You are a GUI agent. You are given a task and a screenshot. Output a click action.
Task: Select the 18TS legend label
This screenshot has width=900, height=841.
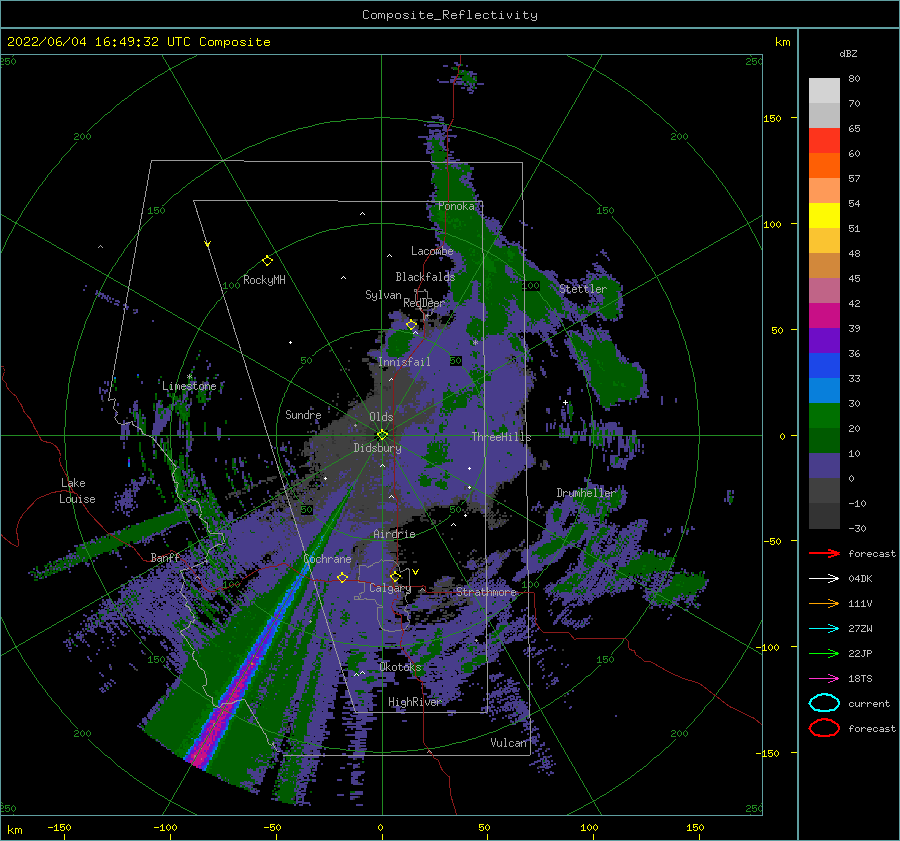pos(860,679)
